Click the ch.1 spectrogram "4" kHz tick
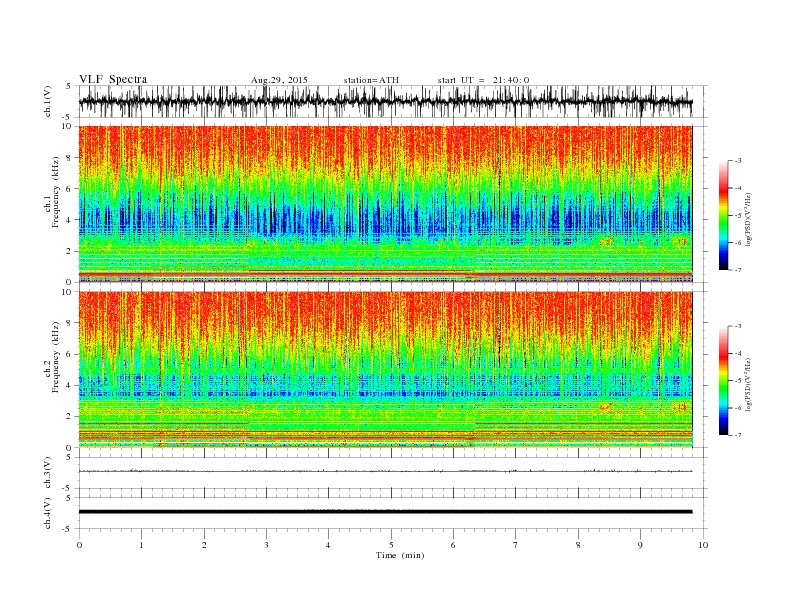Viewport: 792px width, 612px height. (70, 220)
